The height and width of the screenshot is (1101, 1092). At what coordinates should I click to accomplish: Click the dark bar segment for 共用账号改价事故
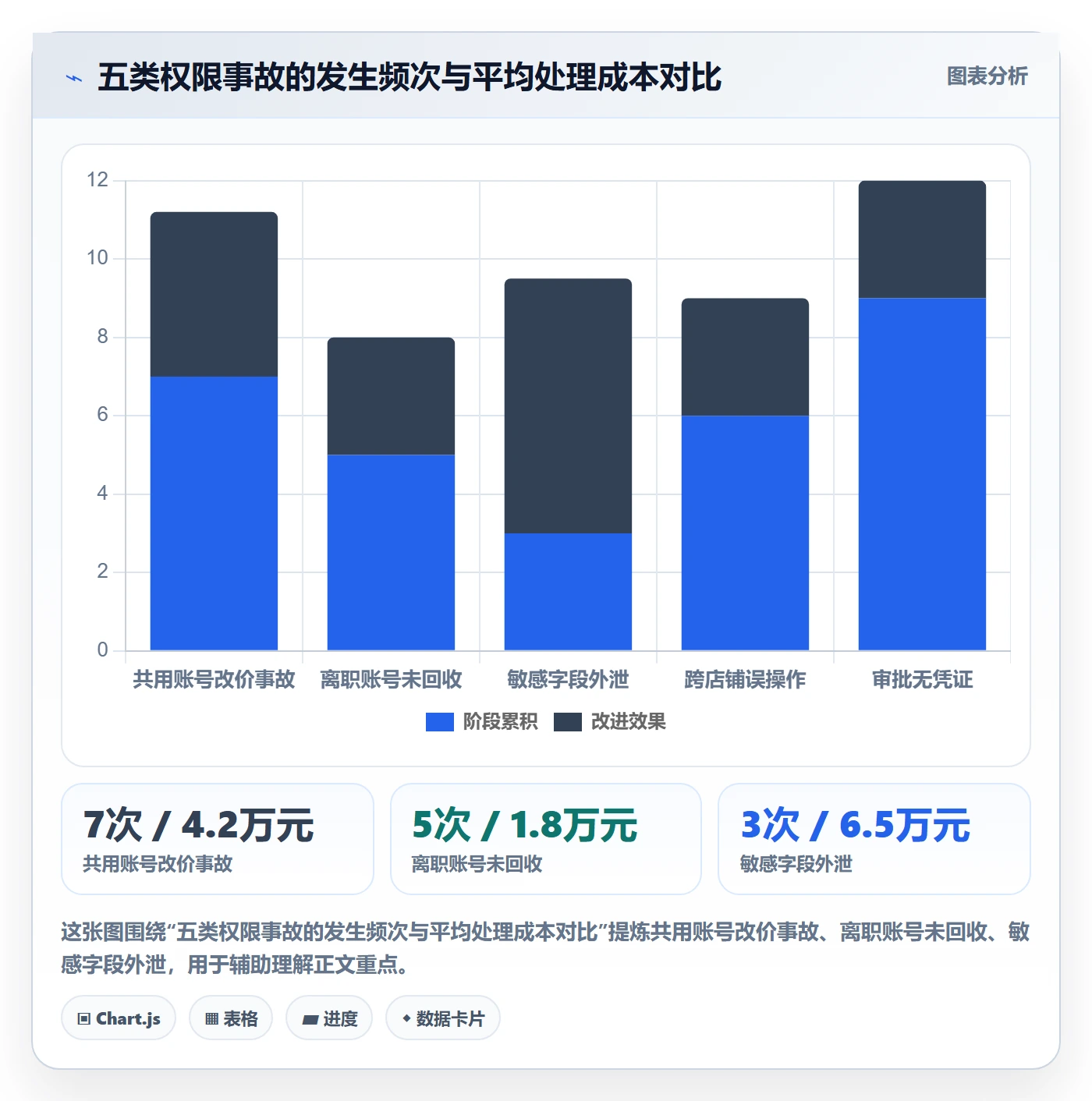click(214, 294)
